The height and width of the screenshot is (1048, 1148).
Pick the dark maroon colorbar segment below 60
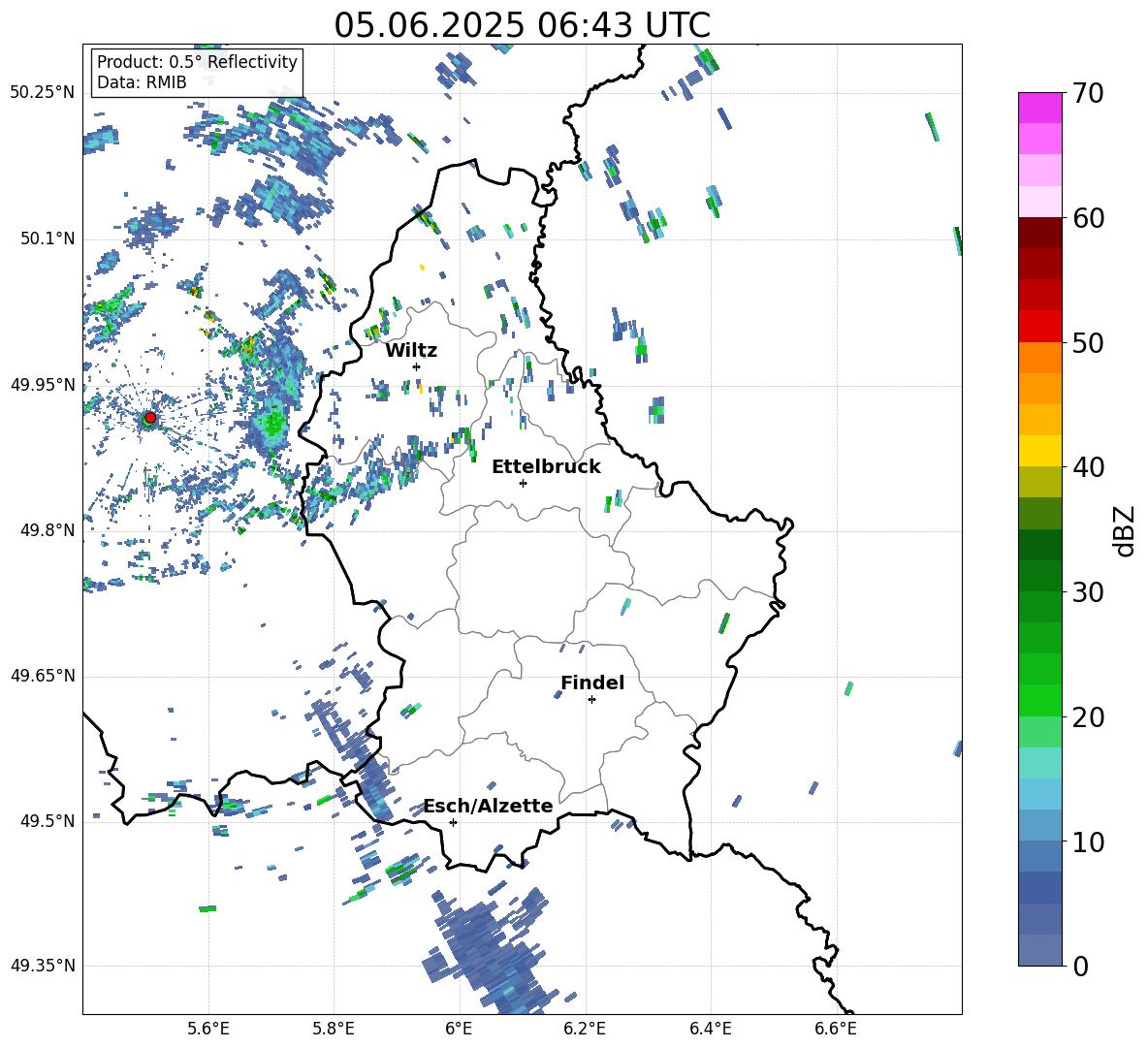click(1039, 233)
